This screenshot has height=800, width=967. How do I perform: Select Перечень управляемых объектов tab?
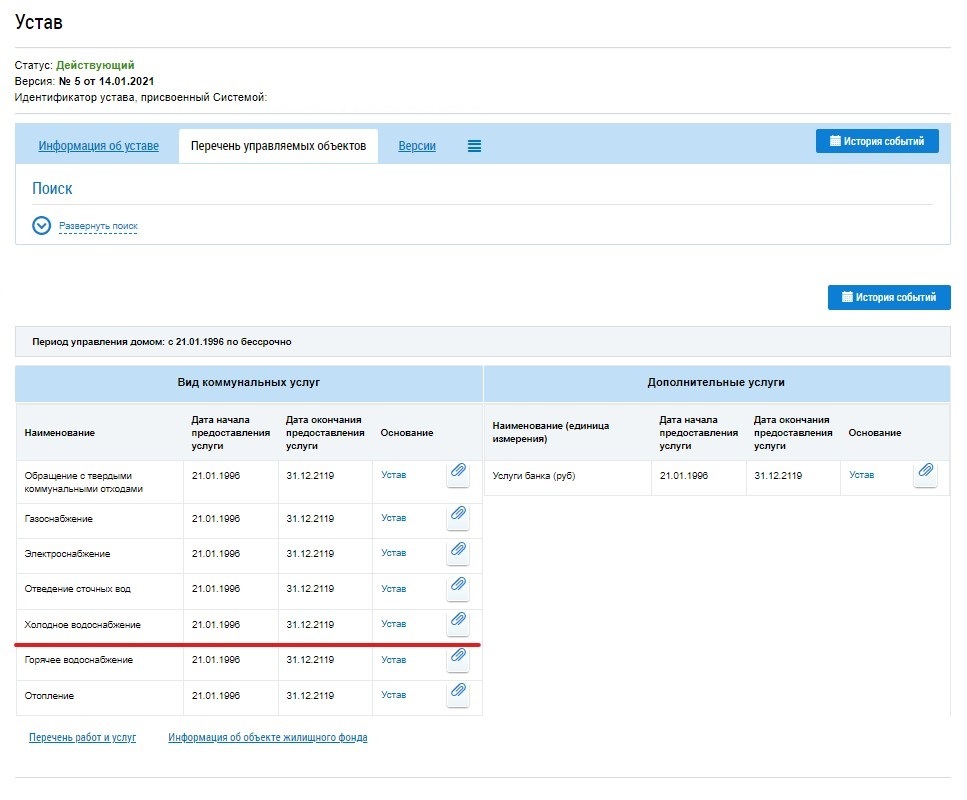pos(278,146)
